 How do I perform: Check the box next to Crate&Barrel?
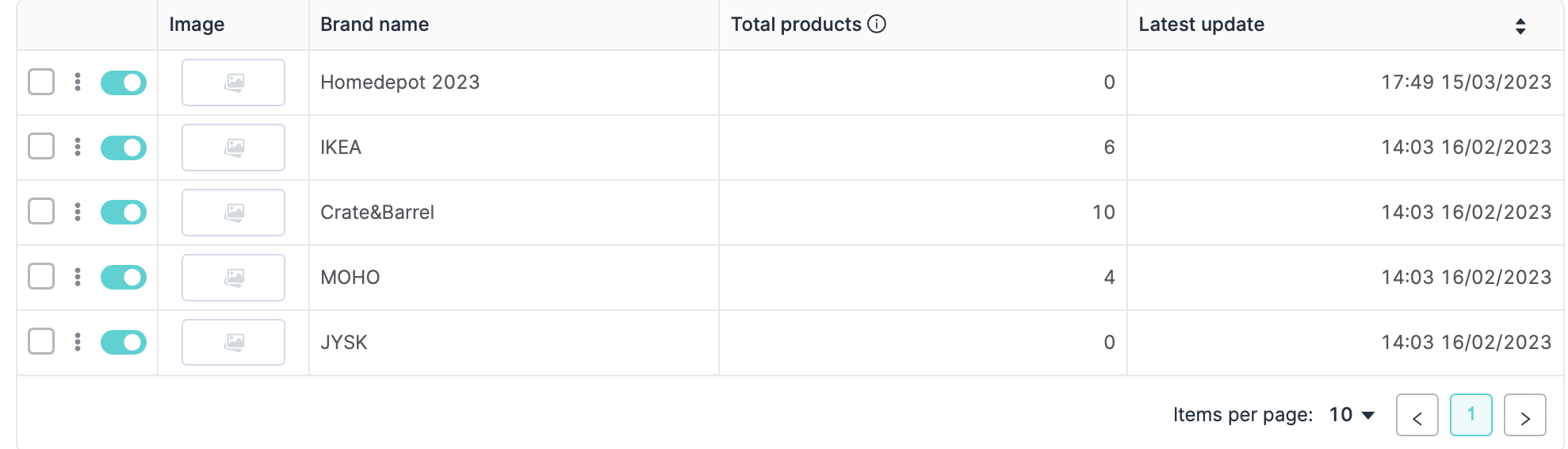41,212
